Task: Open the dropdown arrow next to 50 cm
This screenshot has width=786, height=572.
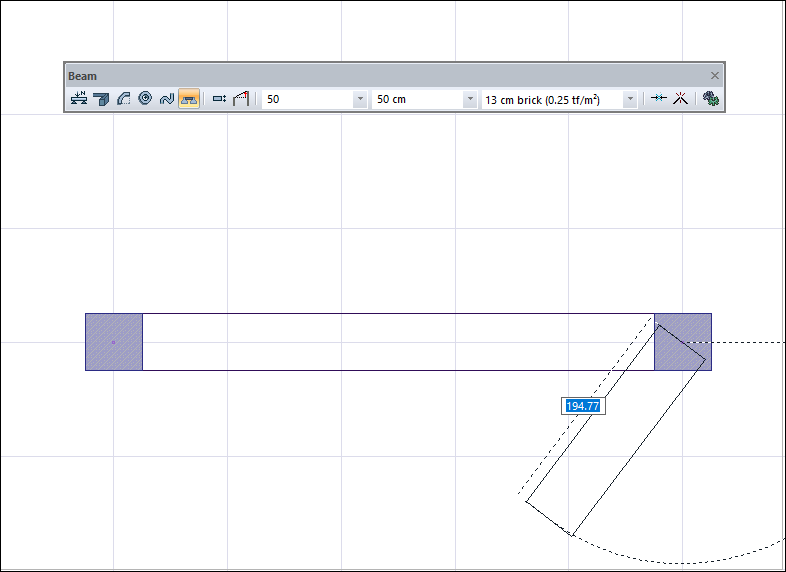Action: 470,100
